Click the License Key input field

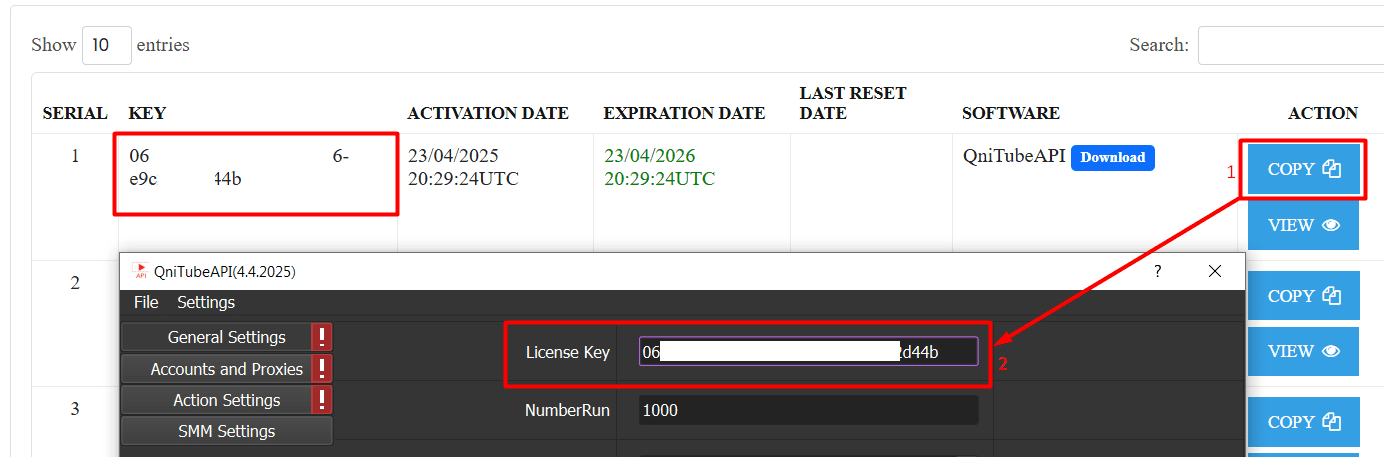(808, 352)
